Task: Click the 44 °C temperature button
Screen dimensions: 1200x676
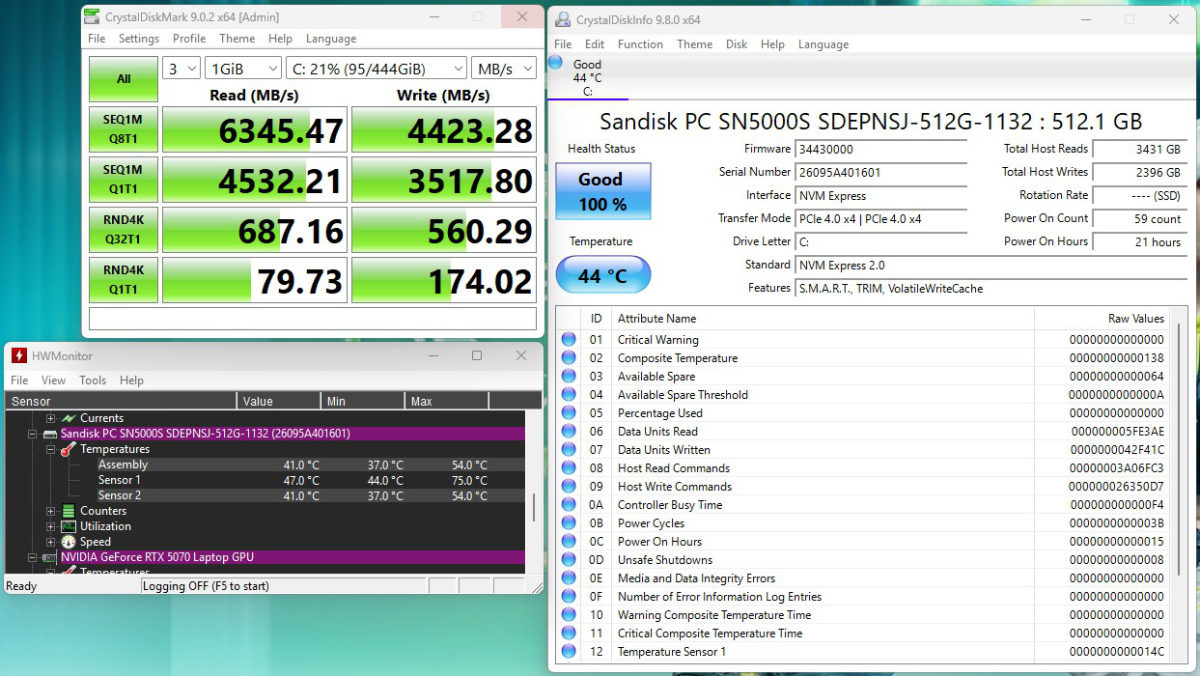Action: pyautogui.click(x=603, y=275)
